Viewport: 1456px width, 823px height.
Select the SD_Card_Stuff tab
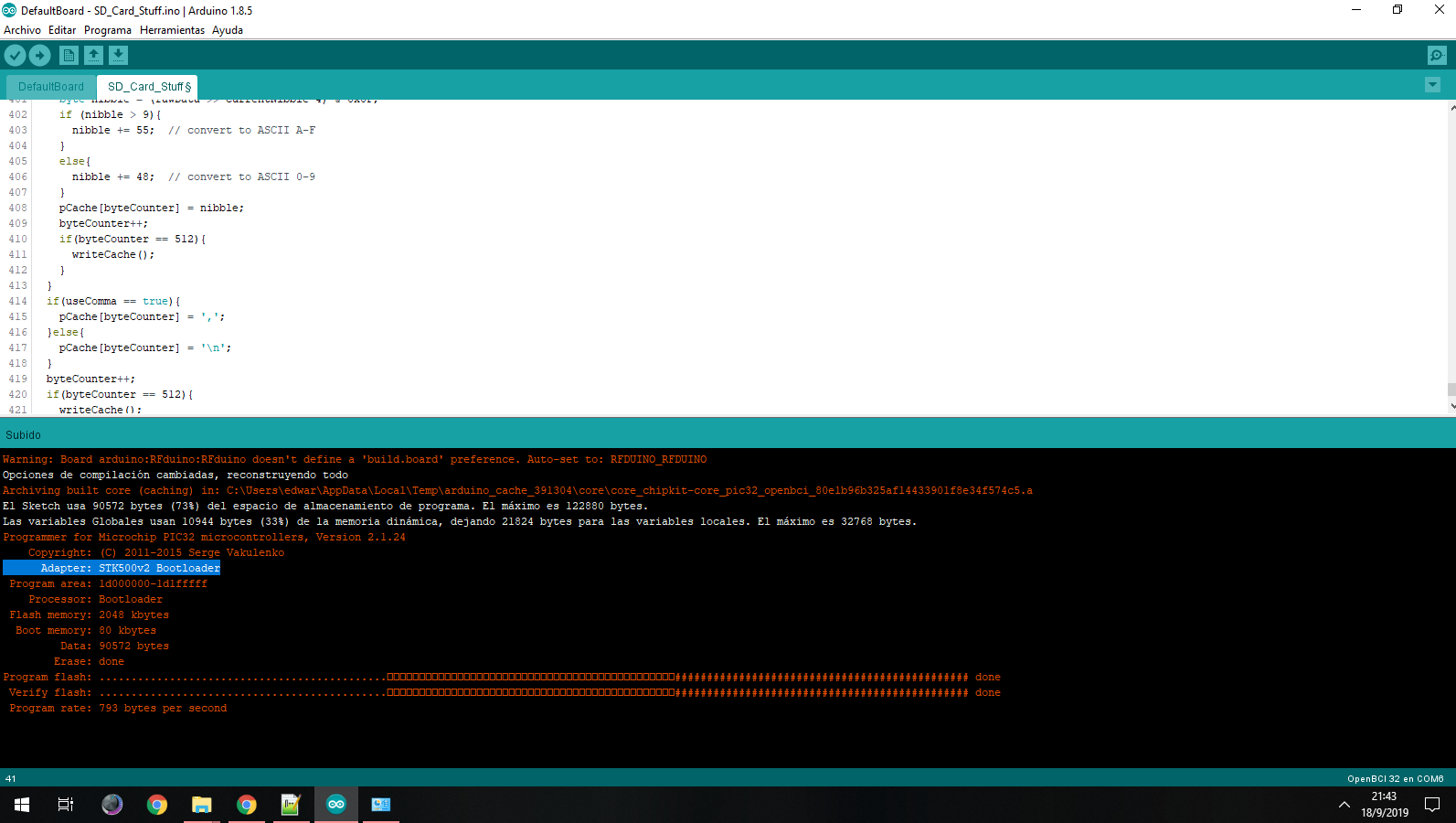149,87
